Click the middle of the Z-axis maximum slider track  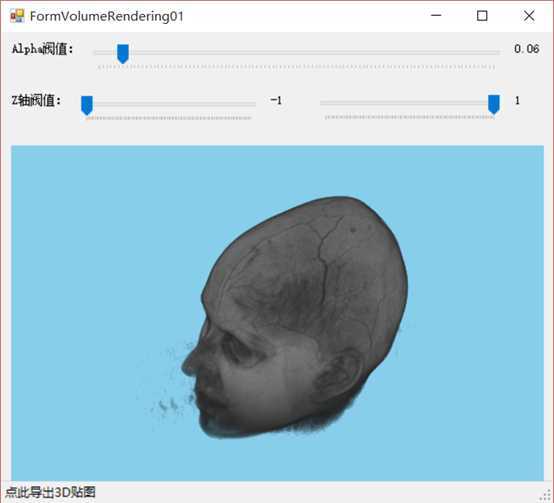410,103
